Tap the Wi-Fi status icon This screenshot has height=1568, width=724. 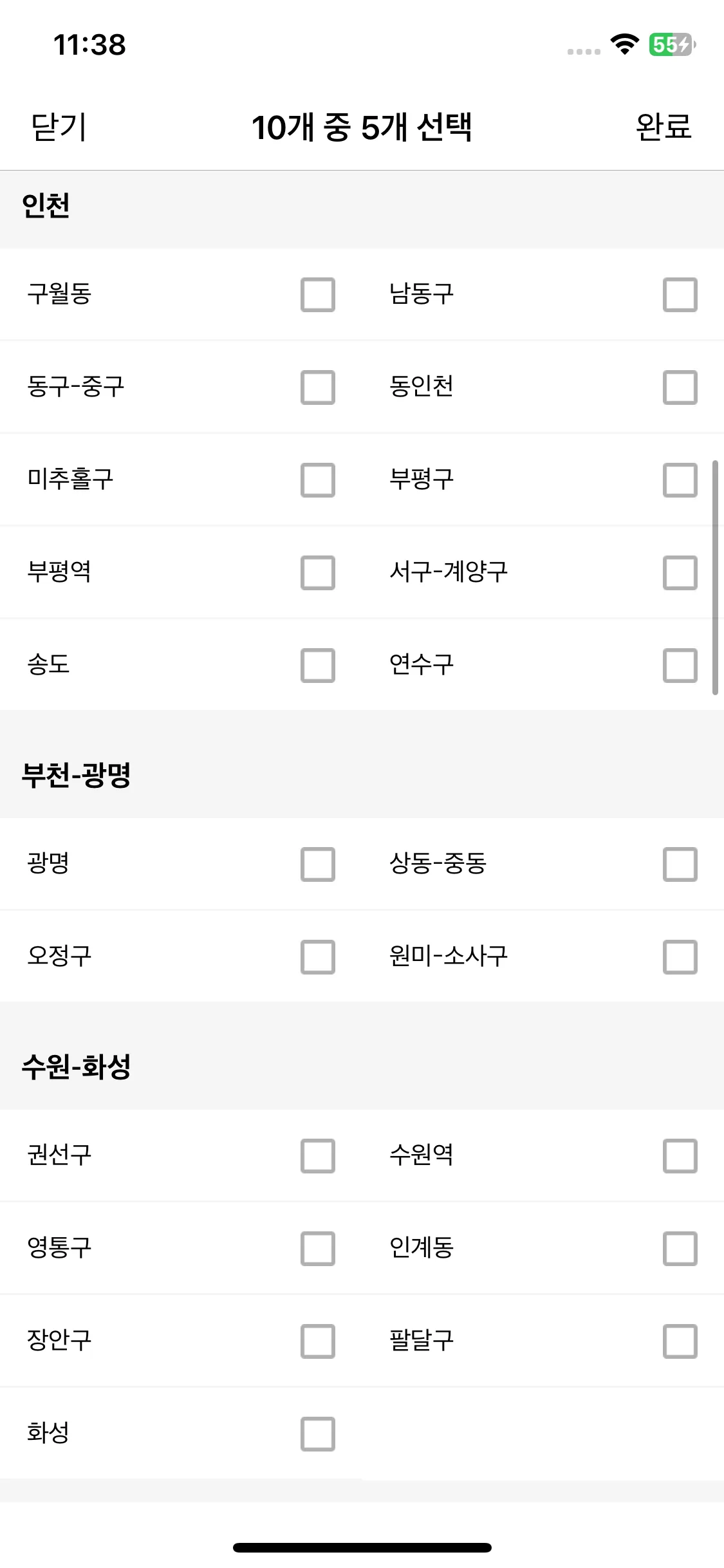point(624,44)
